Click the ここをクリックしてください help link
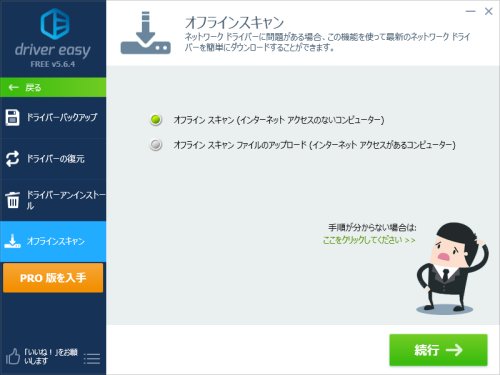The height and width of the screenshot is (375, 500). (x=369, y=240)
